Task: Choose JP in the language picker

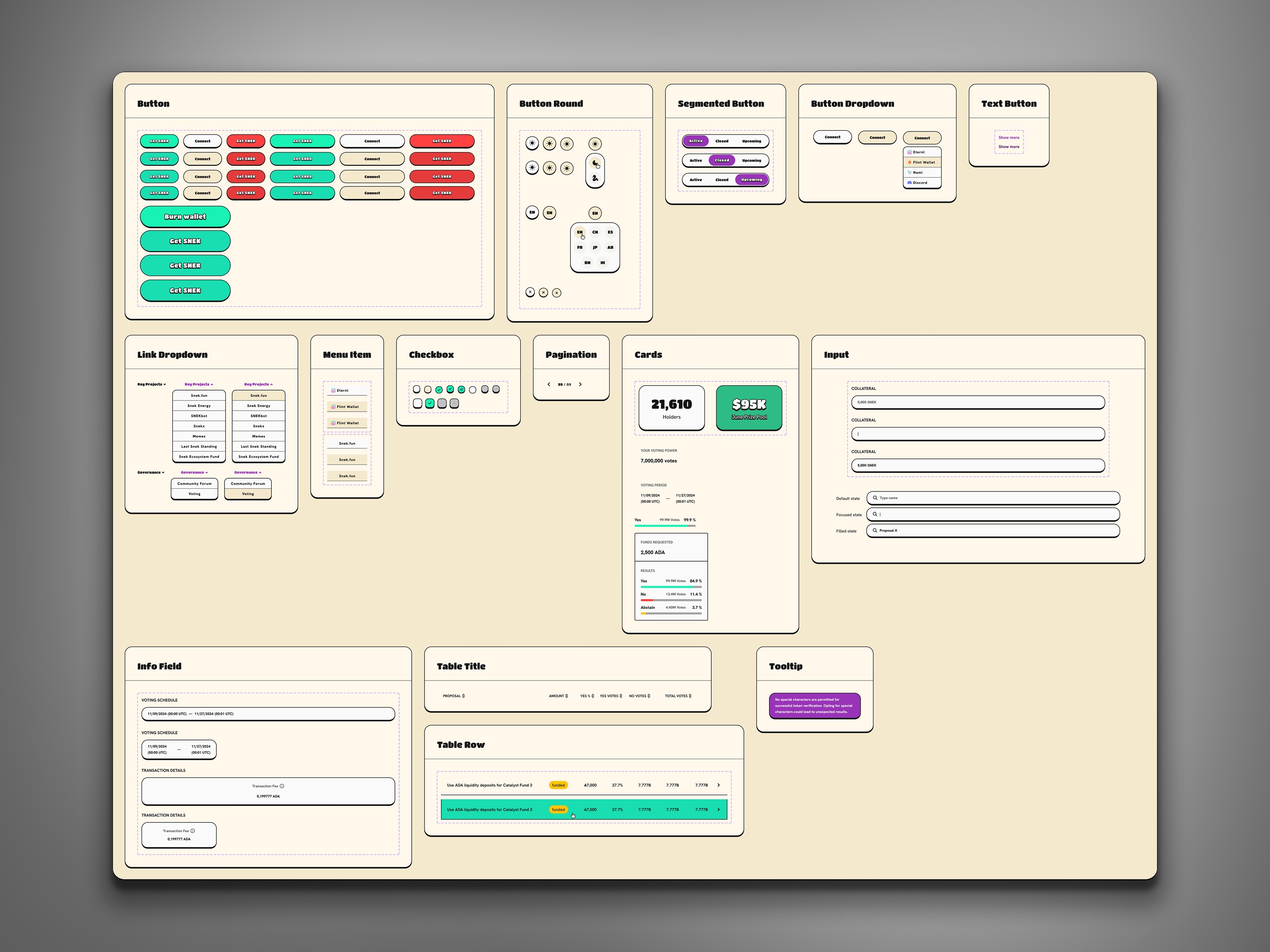Action: [x=595, y=248]
